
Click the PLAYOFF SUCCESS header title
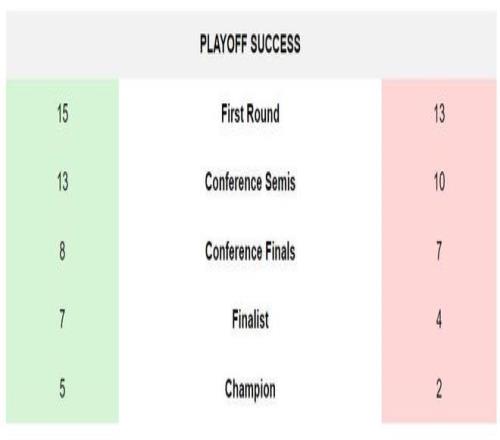(250, 44)
